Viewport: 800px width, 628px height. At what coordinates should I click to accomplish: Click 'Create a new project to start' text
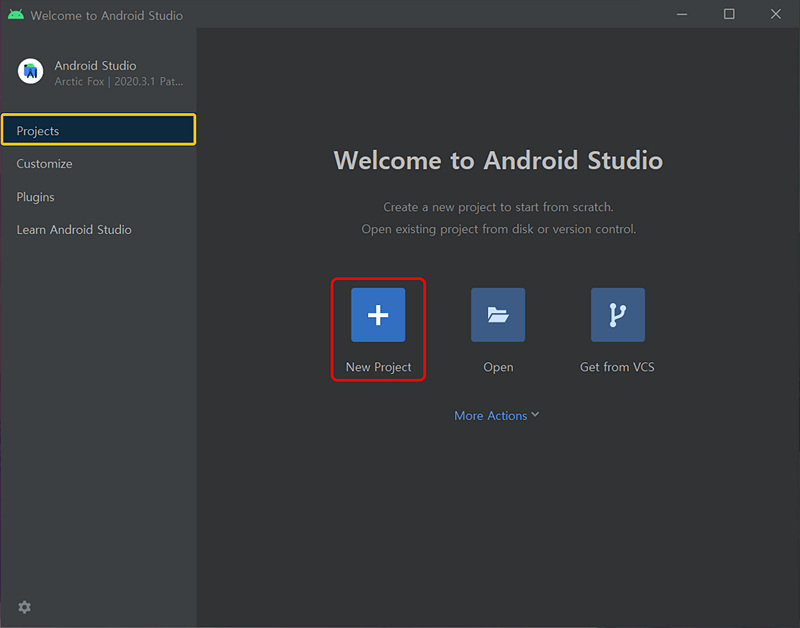tap(498, 207)
